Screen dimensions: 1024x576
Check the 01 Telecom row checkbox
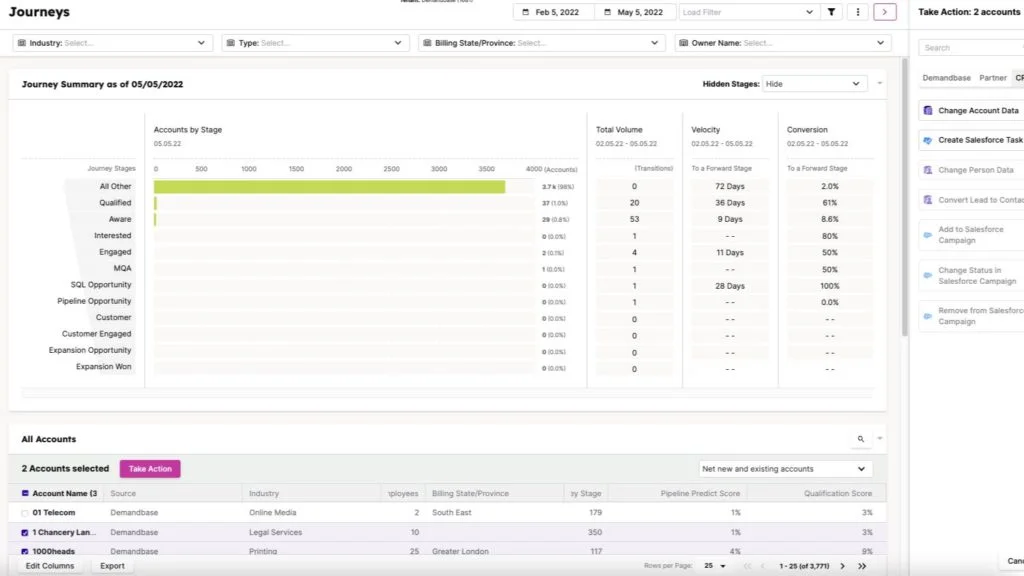tap(25, 513)
